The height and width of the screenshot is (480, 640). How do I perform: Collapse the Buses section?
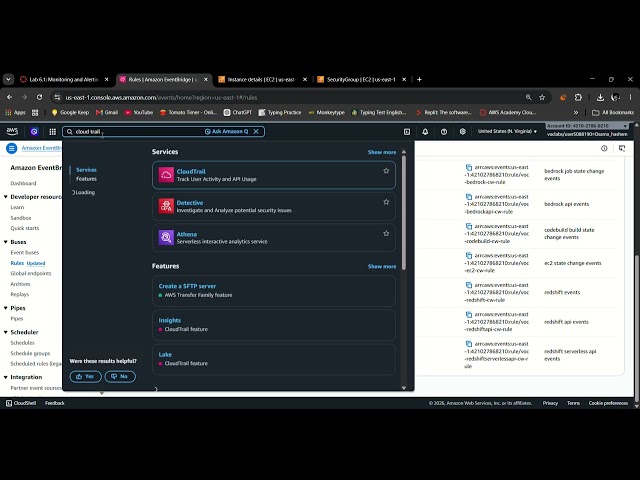pyautogui.click(x=6, y=242)
